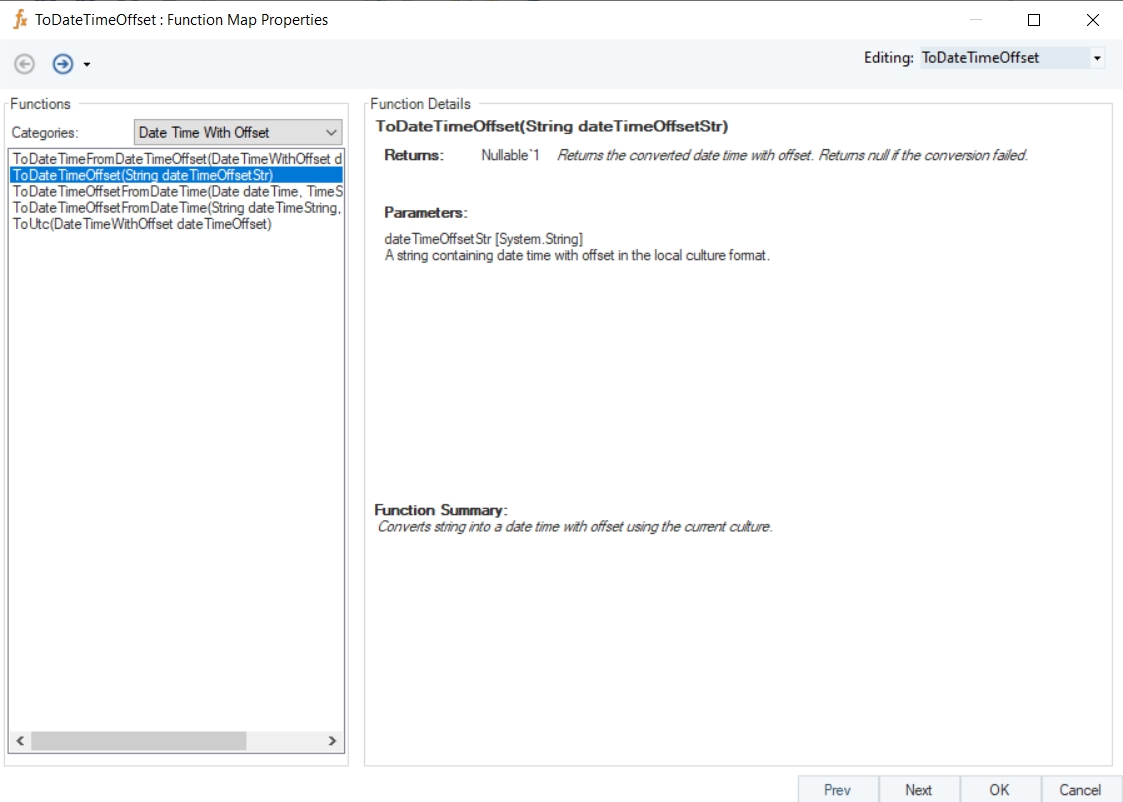Select ToDateTimeOffsetFromDateTime(Date dateTime entry
This screenshot has width=1123, height=802.
click(177, 191)
